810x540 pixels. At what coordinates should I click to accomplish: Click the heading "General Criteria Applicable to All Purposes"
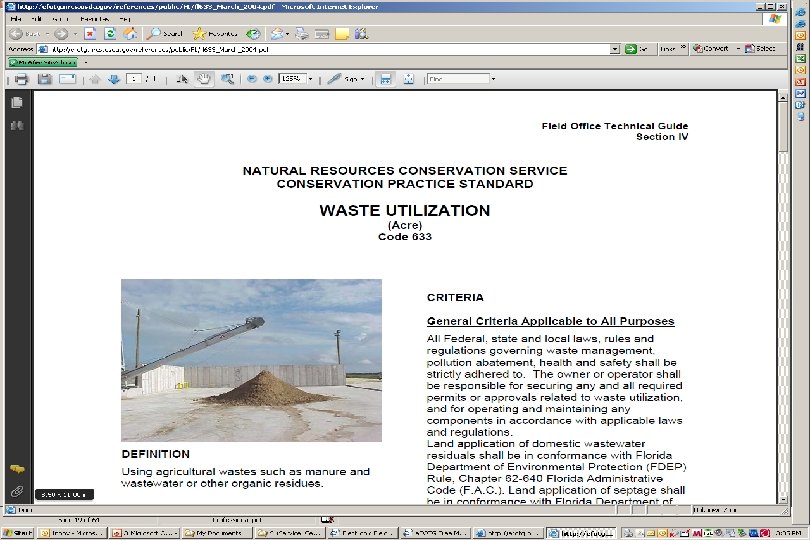point(551,321)
